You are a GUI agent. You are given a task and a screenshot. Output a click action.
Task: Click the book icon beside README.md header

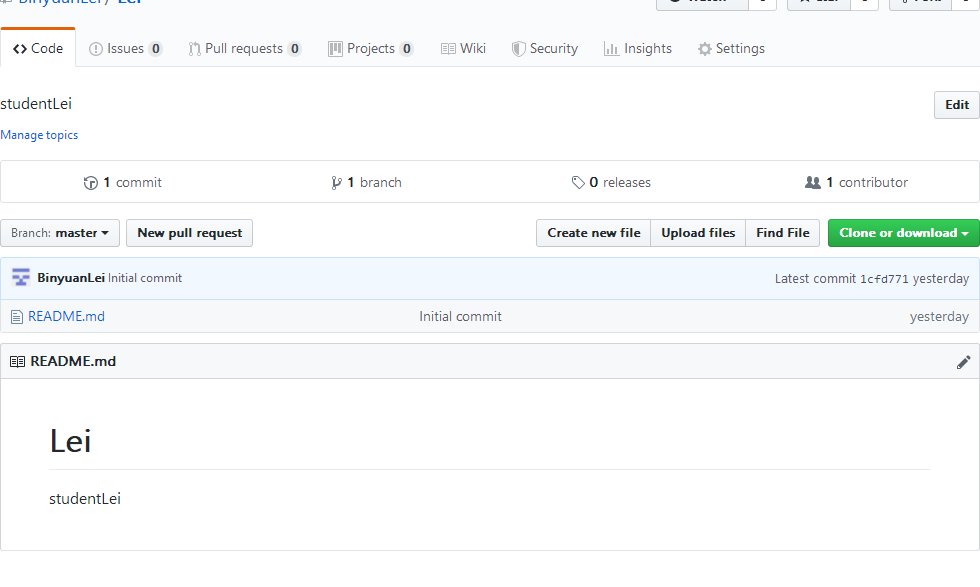click(x=18, y=361)
